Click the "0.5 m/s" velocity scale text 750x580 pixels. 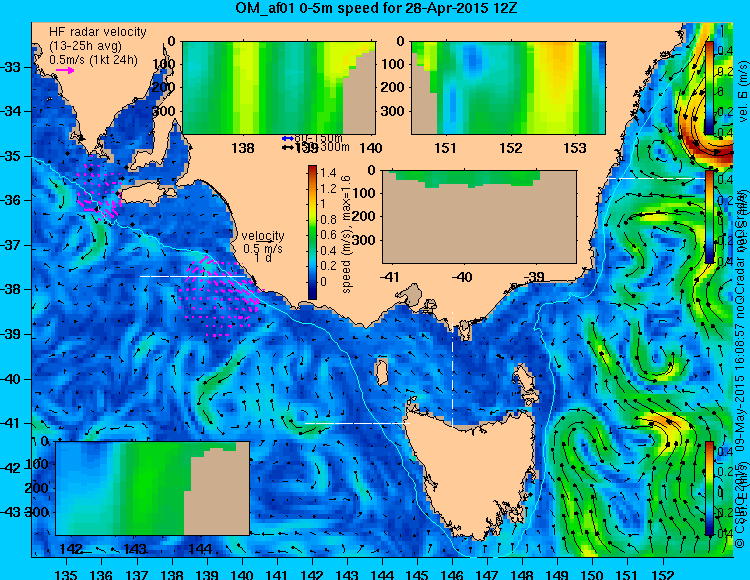[263, 249]
